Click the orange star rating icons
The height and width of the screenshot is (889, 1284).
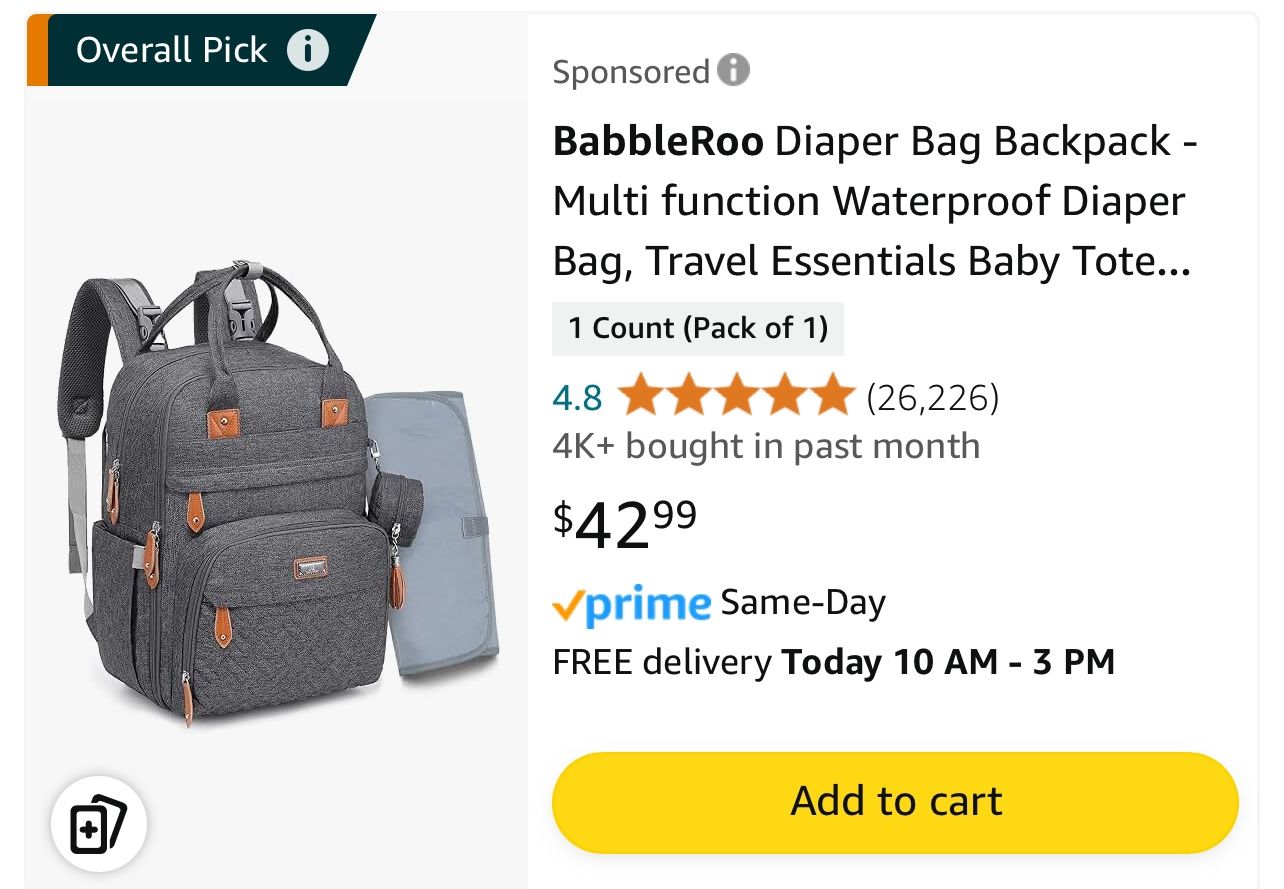tap(737, 394)
